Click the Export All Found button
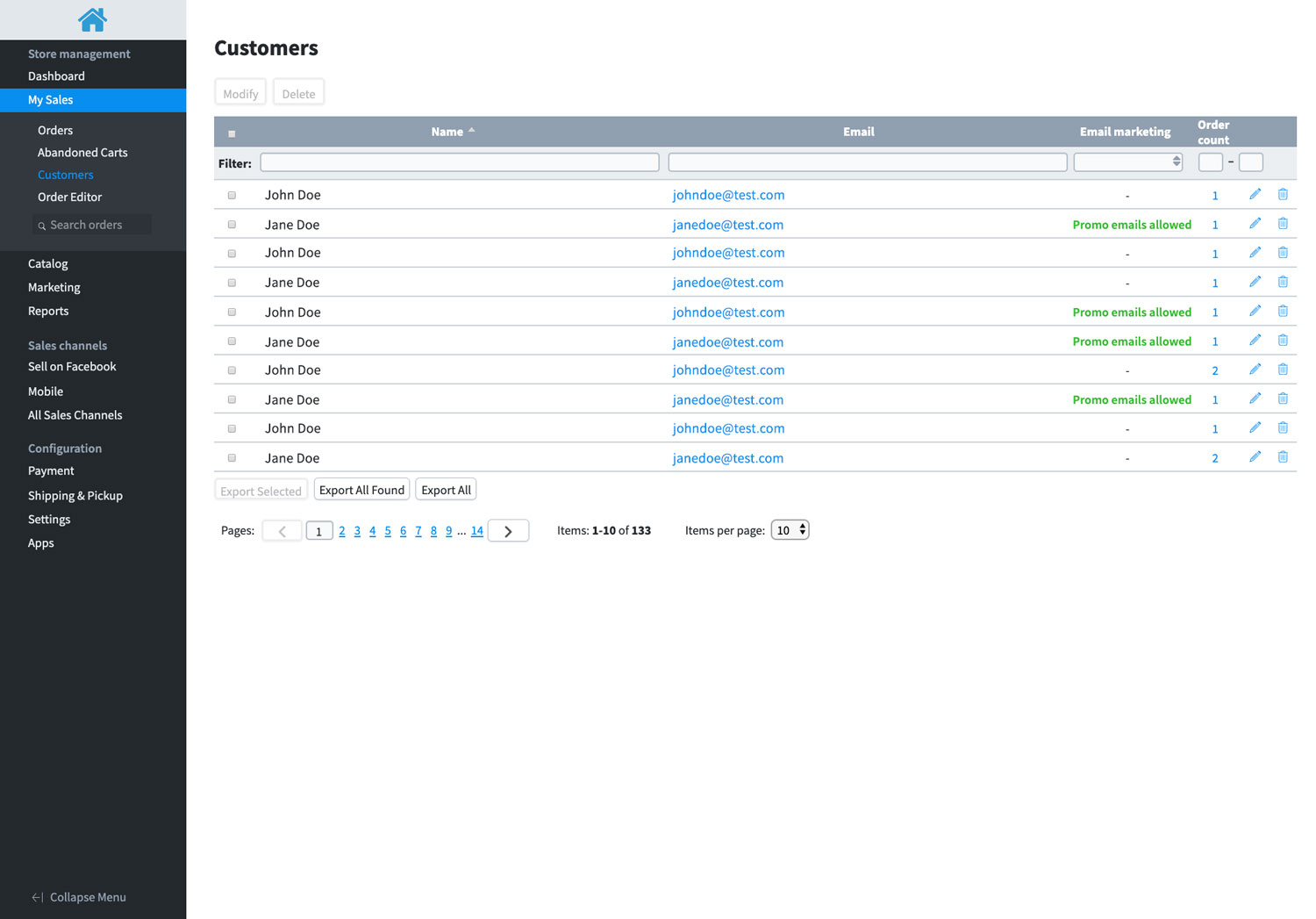The image size is (1316, 919). pyautogui.click(x=361, y=490)
